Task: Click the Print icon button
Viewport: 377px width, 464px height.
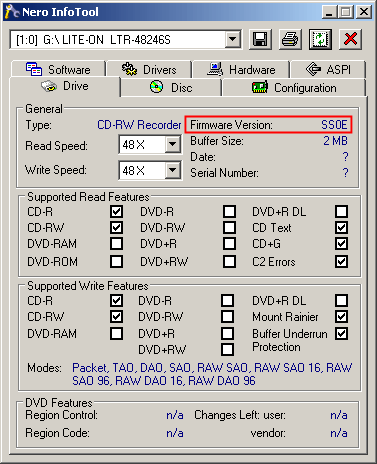Action: click(x=290, y=39)
